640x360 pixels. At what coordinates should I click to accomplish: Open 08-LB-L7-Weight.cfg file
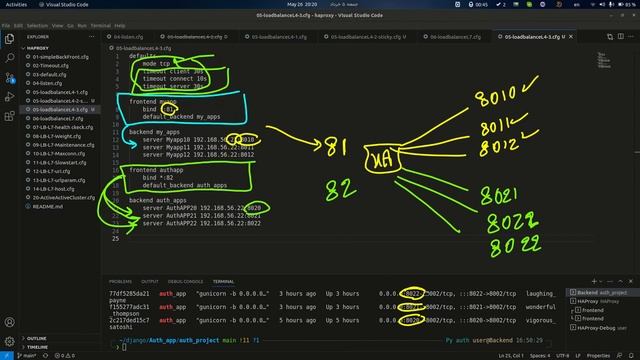tap(57, 136)
